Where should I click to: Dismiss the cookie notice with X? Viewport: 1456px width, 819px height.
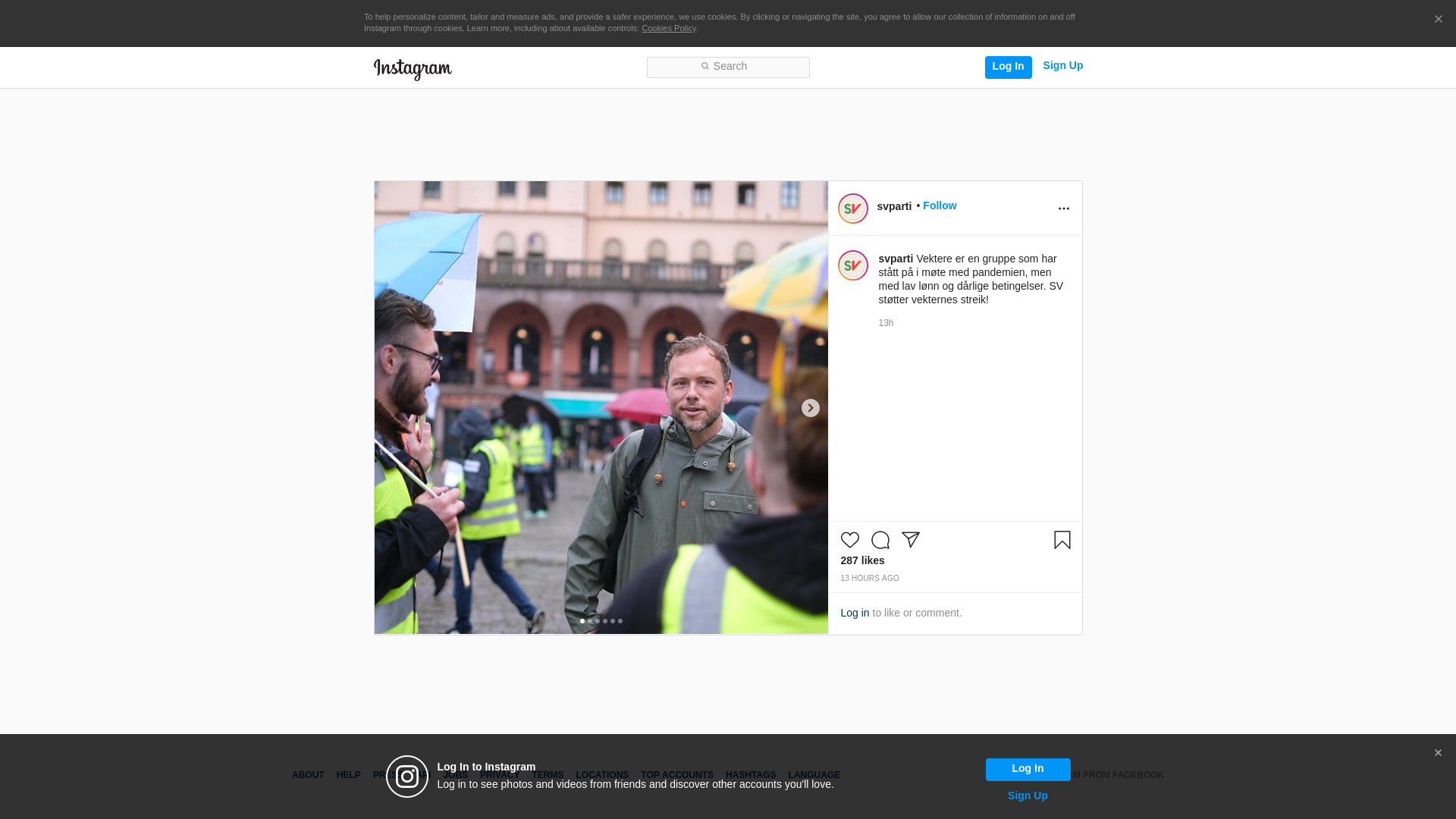click(x=1438, y=20)
